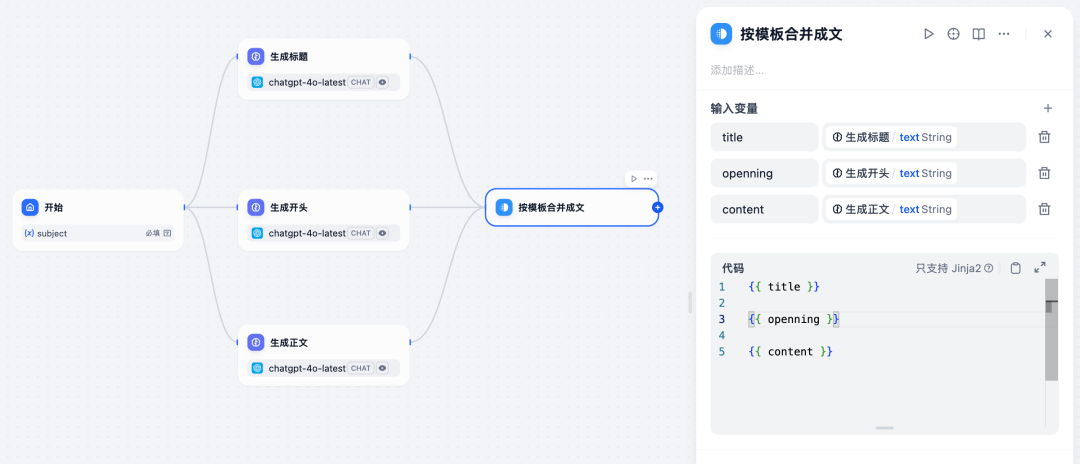Screen dimensions: 1080x464
Task: Run this step with the panel's play icon
Action: coord(928,34)
